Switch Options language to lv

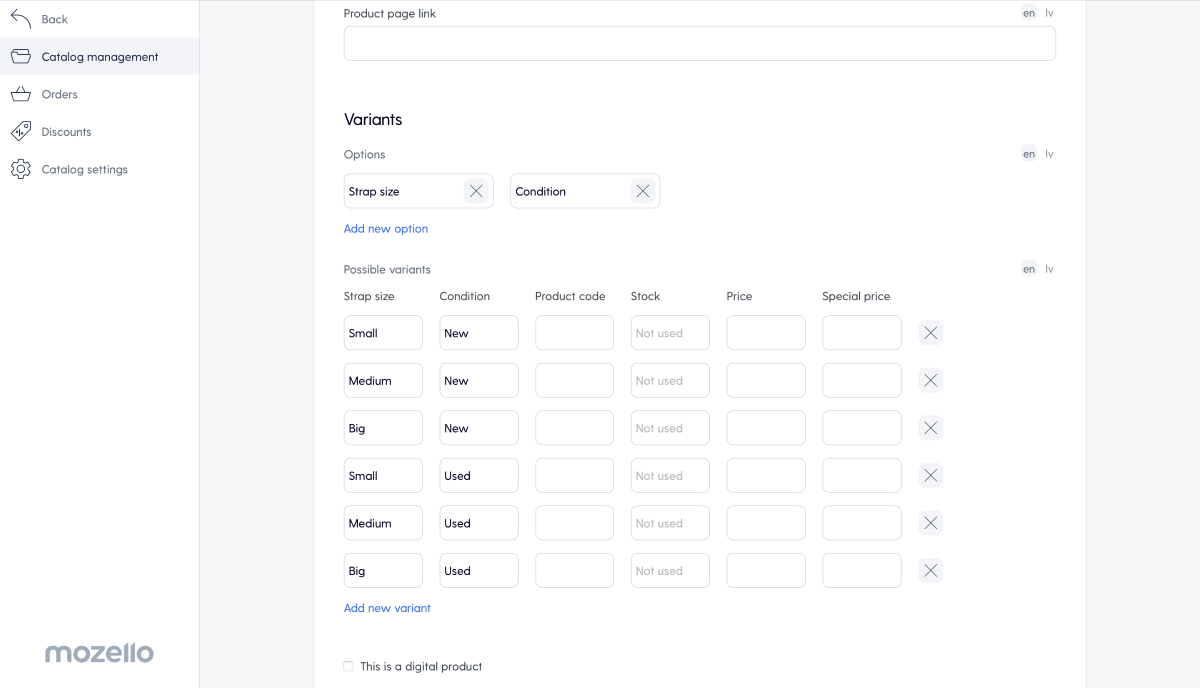pos(1050,154)
